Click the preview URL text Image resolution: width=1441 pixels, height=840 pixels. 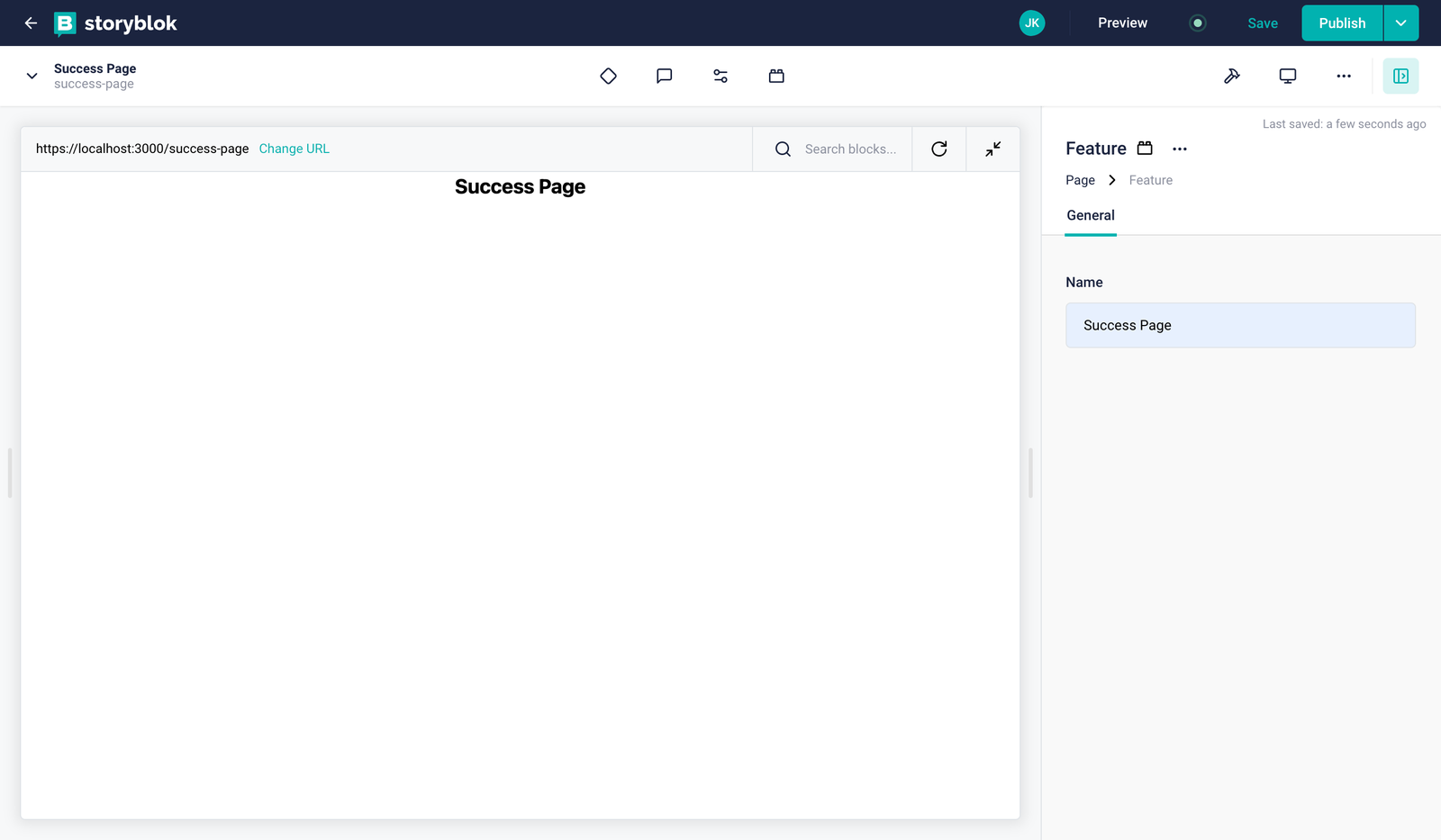[142, 149]
